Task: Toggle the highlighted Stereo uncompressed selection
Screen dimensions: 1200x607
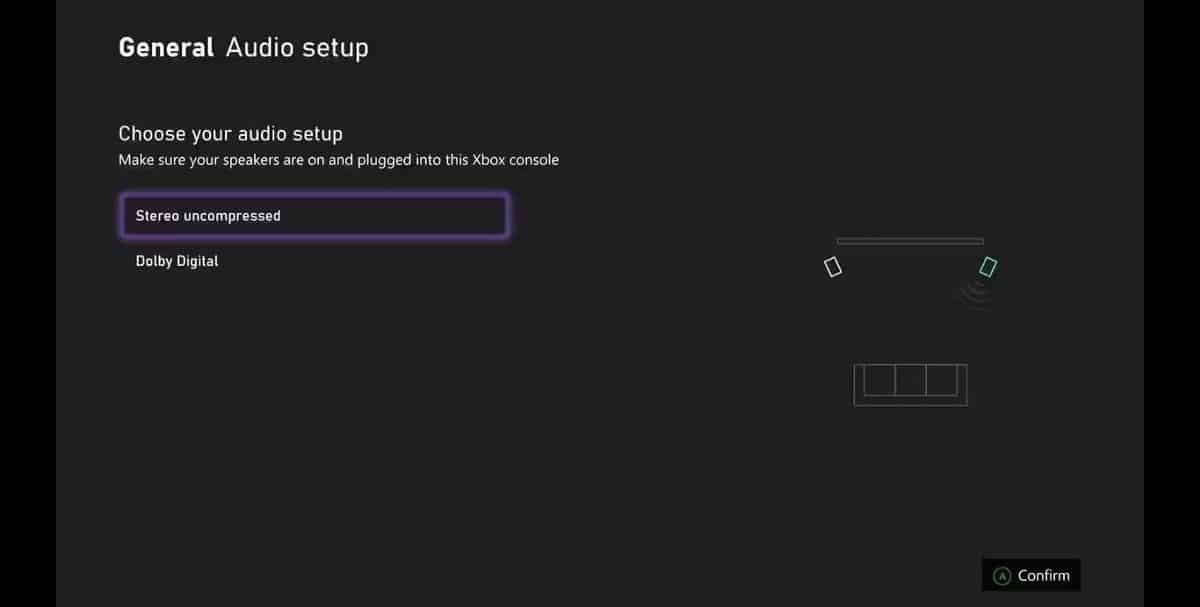Action: coord(315,215)
